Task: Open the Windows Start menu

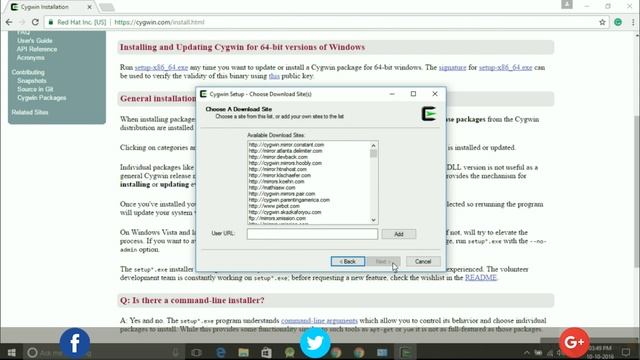Action: click(x=11, y=352)
